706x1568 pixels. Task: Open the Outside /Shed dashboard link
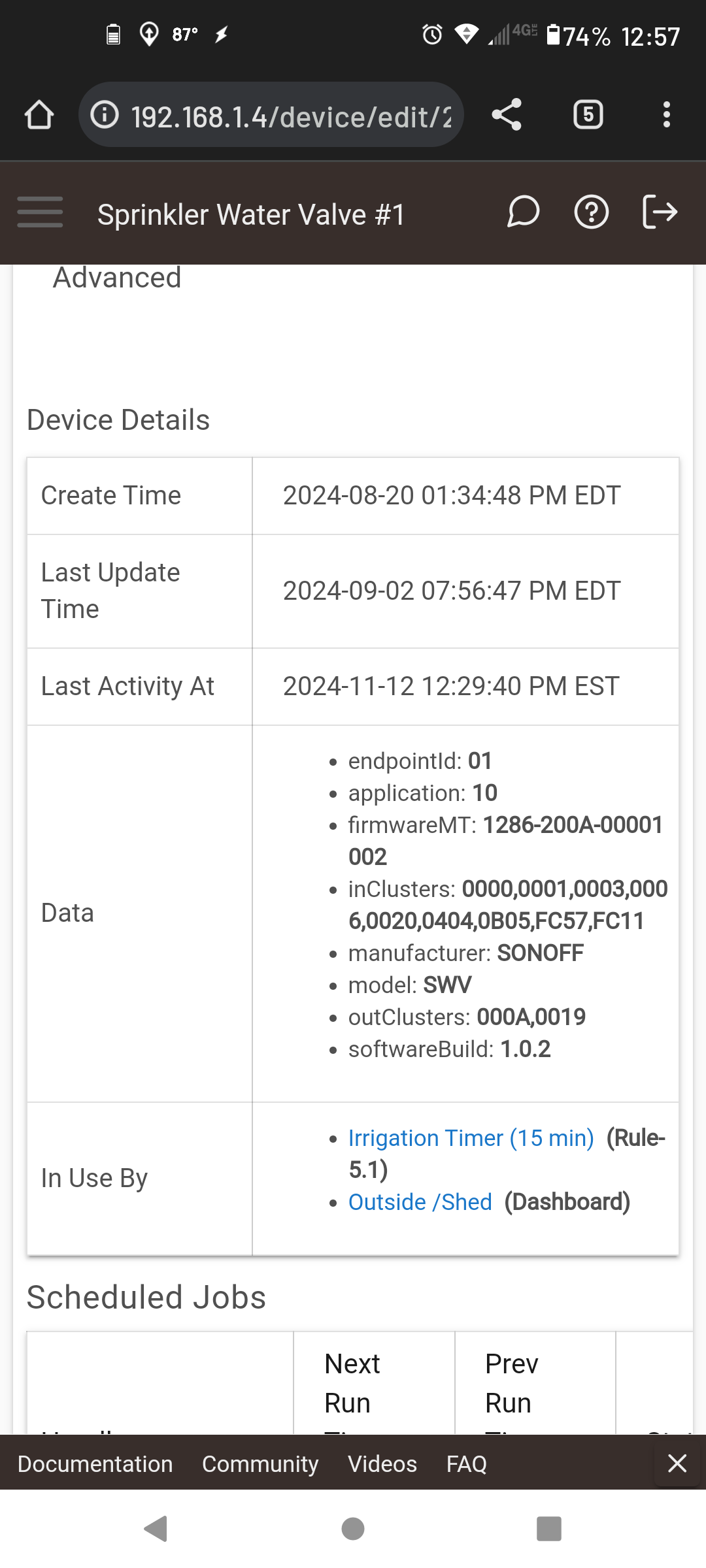click(x=420, y=1202)
